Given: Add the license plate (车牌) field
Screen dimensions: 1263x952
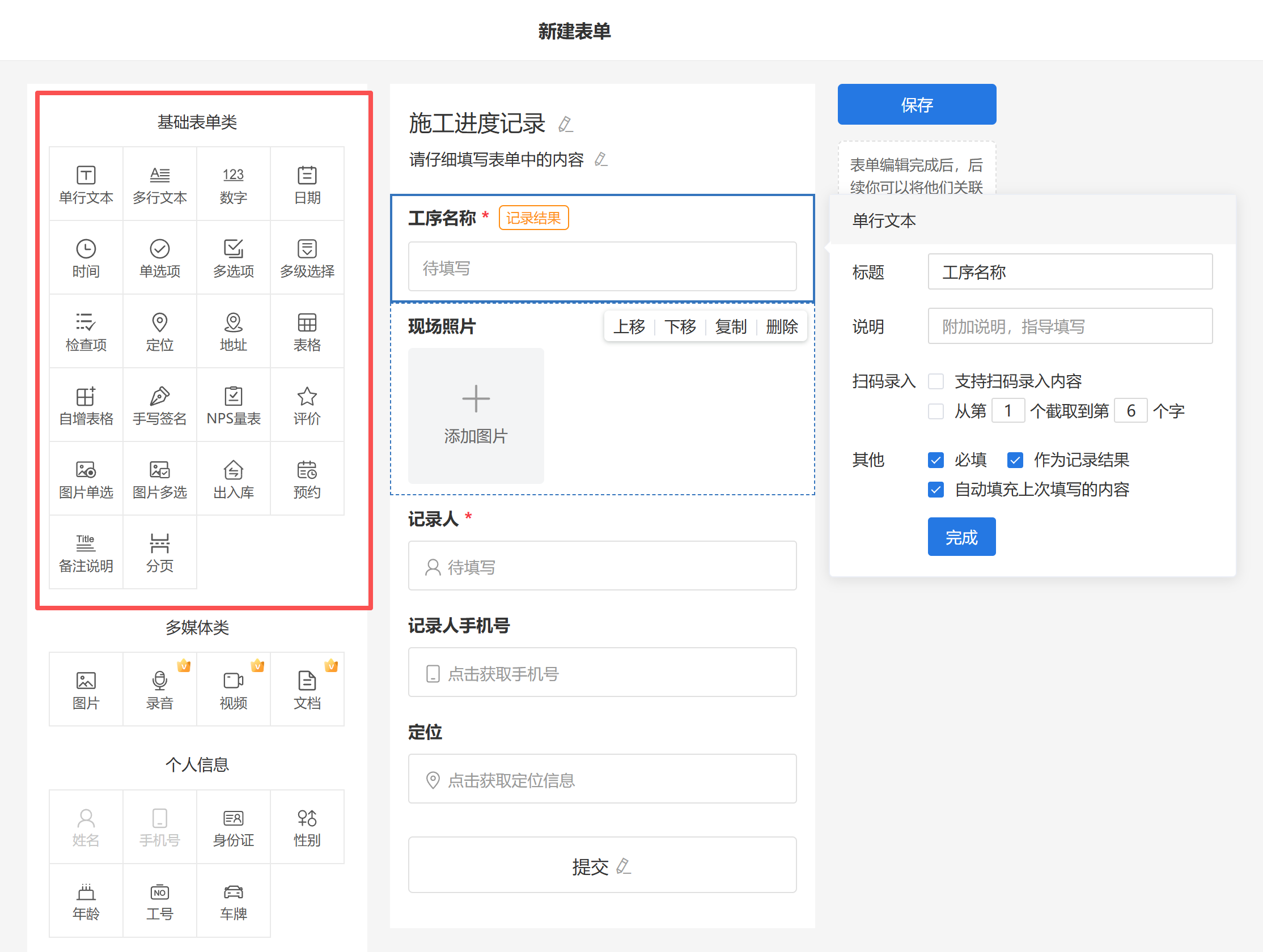Looking at the screenshot, I should pos(233,900).
